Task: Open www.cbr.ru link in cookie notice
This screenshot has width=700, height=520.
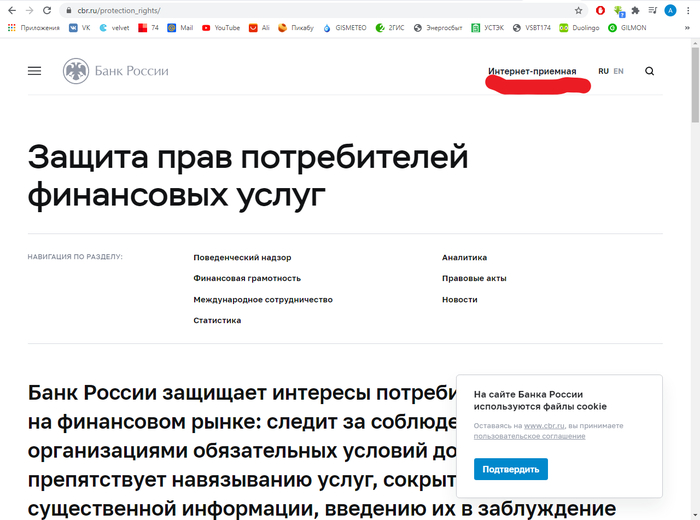Action: pyautogui.click(x=544, y=426)
